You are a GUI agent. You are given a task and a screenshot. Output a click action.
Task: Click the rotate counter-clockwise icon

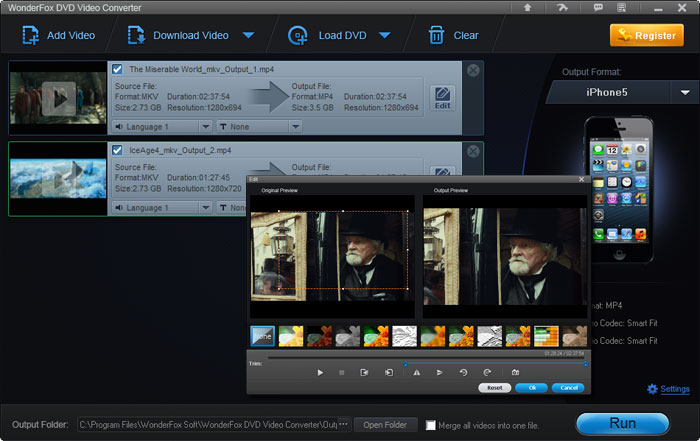coord(464,372)
